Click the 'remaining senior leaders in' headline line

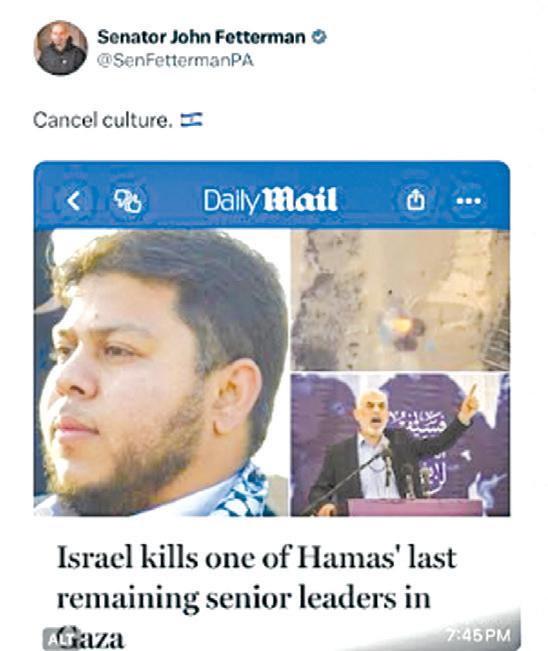point(244,598)
